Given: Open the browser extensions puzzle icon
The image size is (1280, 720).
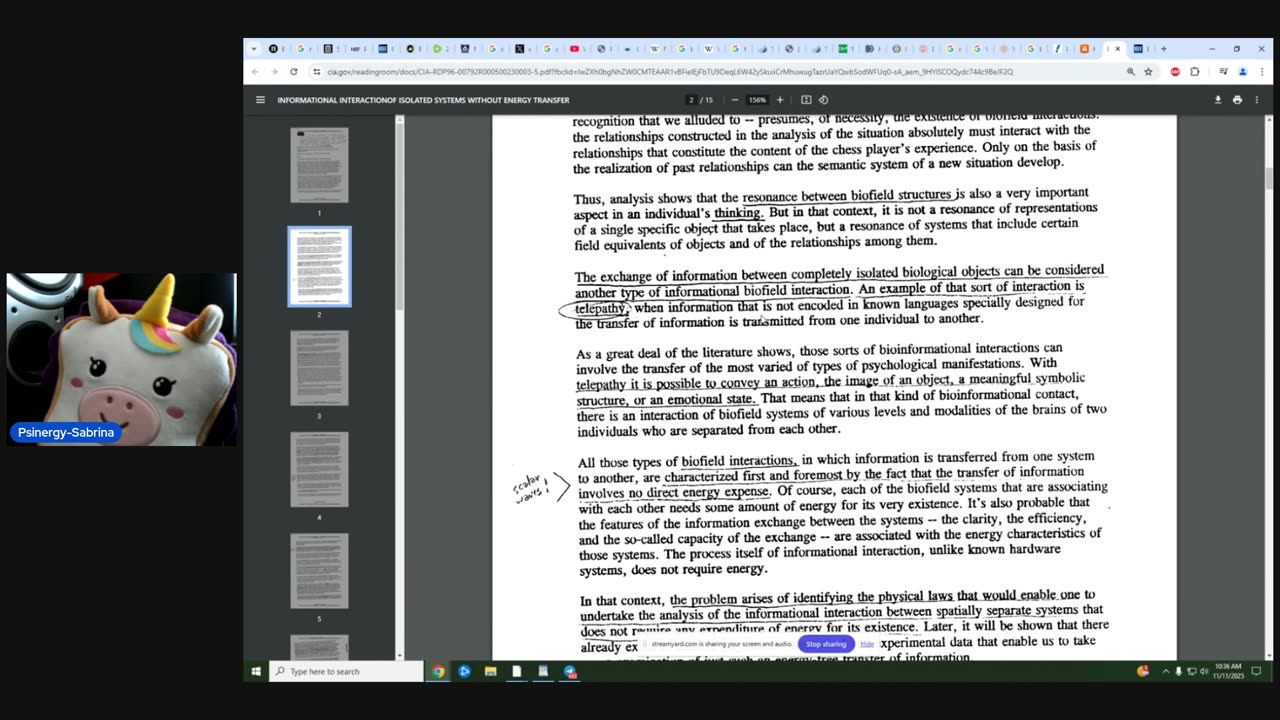Looking at the screenshot, I should coord(1195,72).
